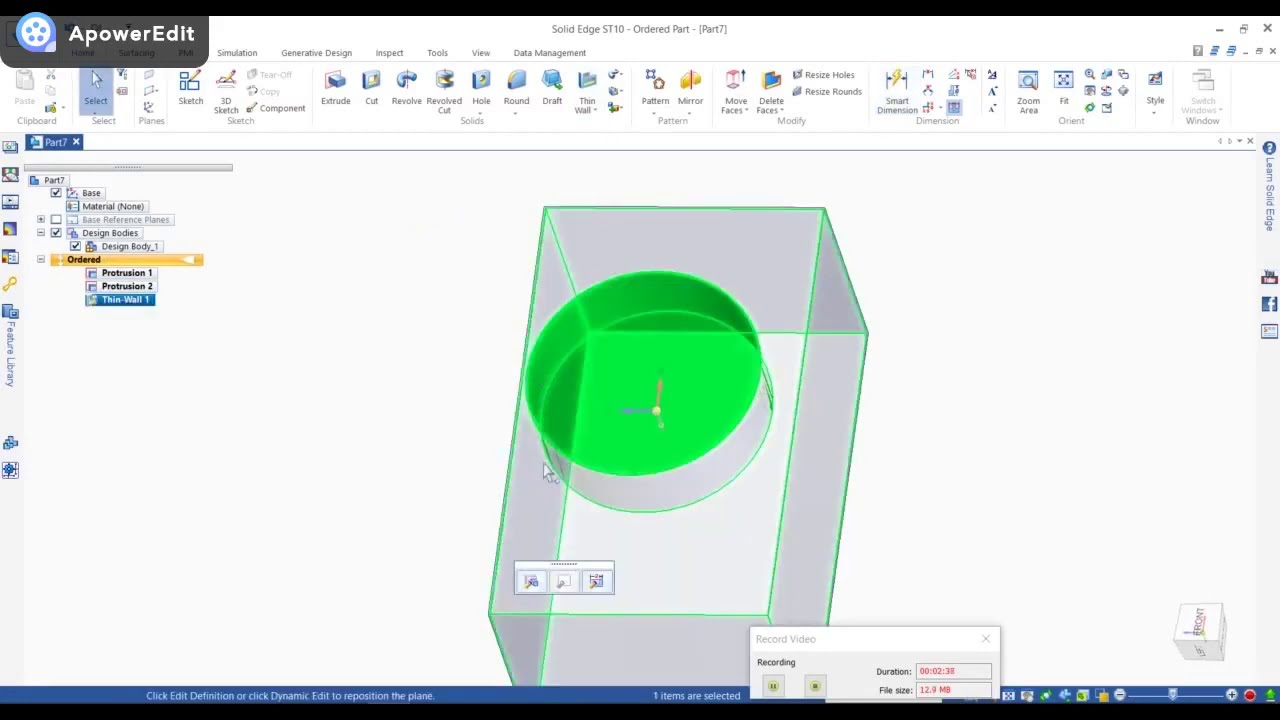
Task: Open the Simulation ribbon tab
Action: pyautogui.click(x=237, y=53)
